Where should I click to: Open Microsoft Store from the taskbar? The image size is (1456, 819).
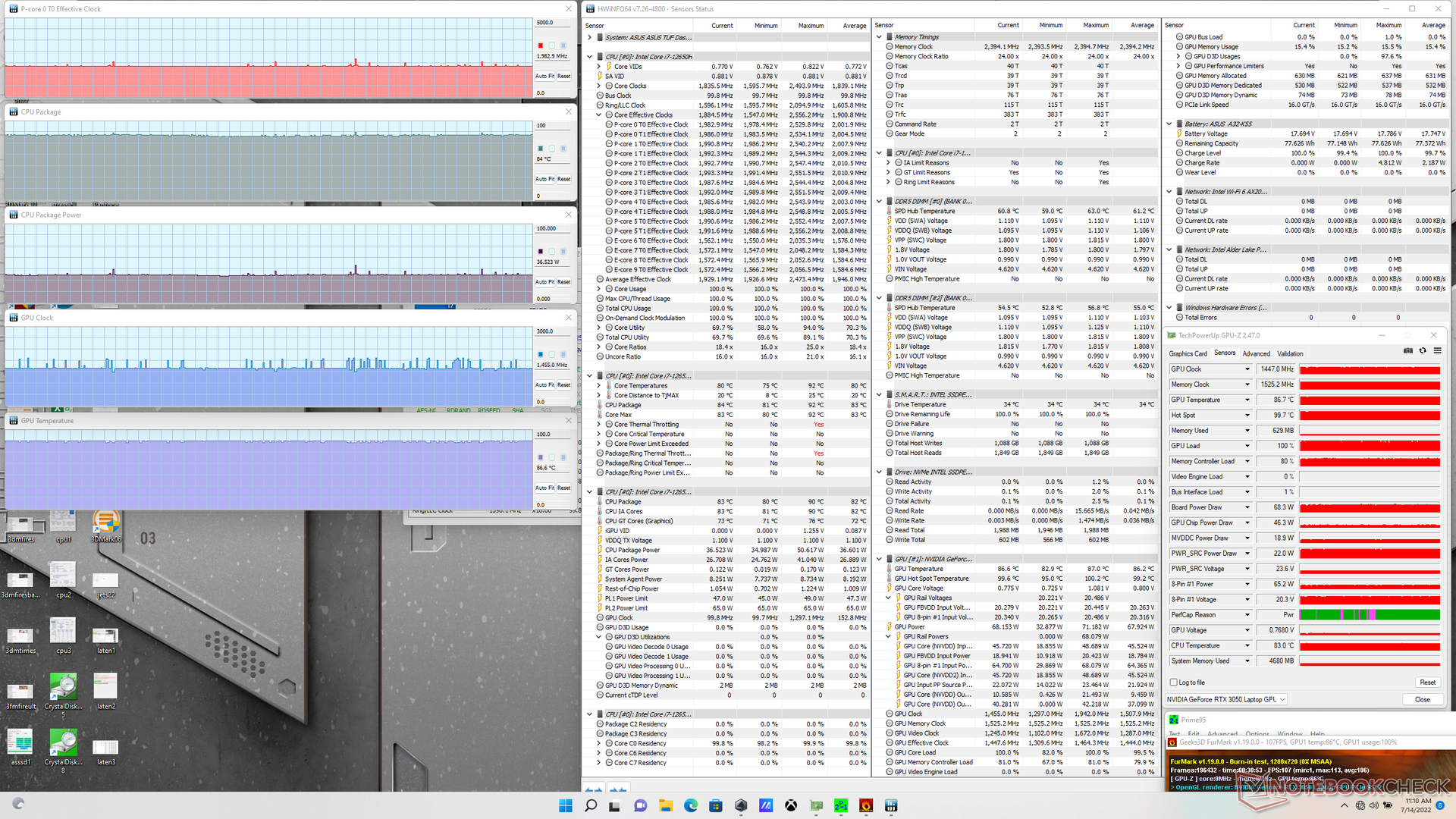tap(716, 805)
